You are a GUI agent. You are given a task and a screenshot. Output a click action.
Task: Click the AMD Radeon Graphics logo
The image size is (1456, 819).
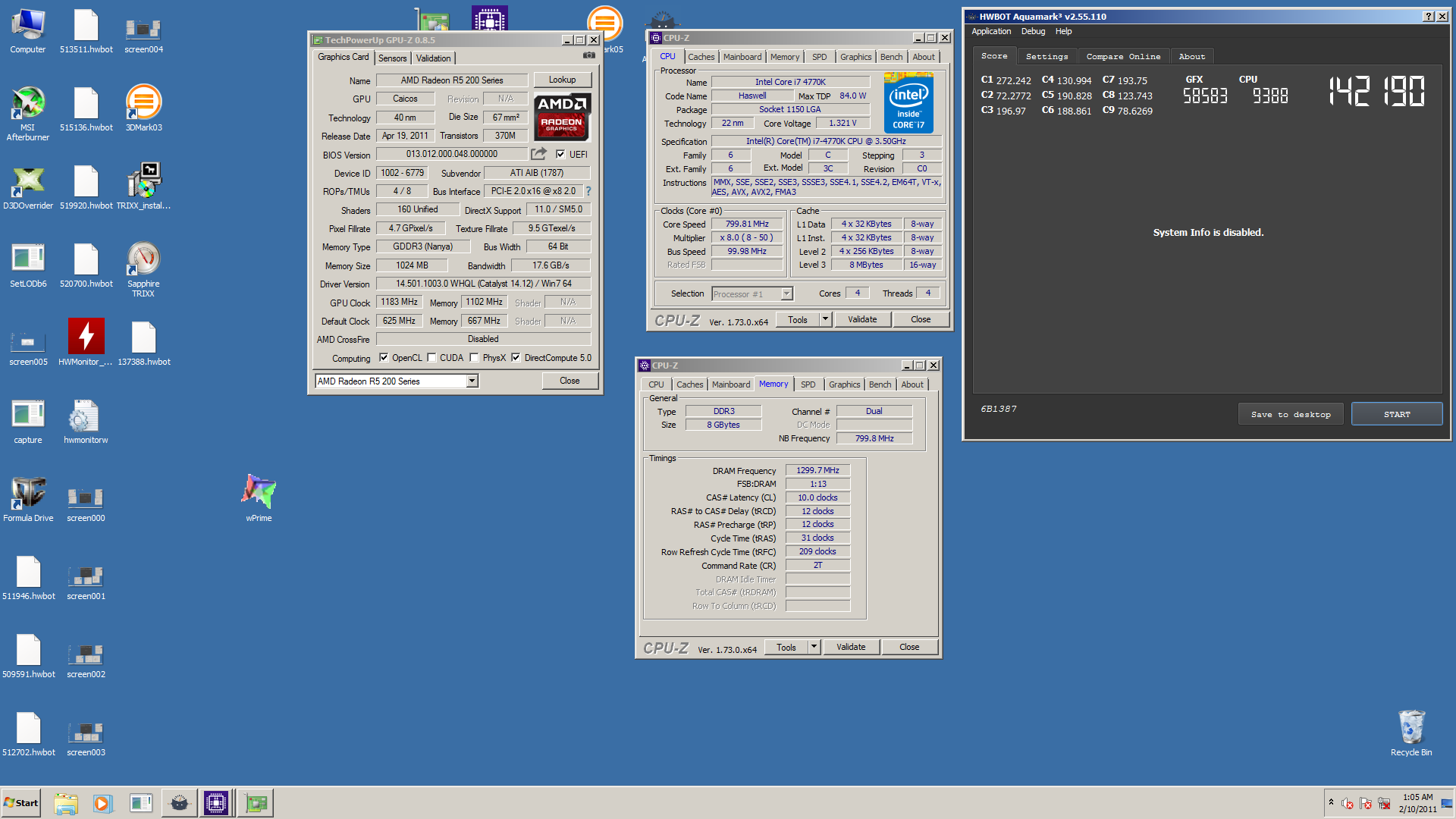(x=562, y=116)
